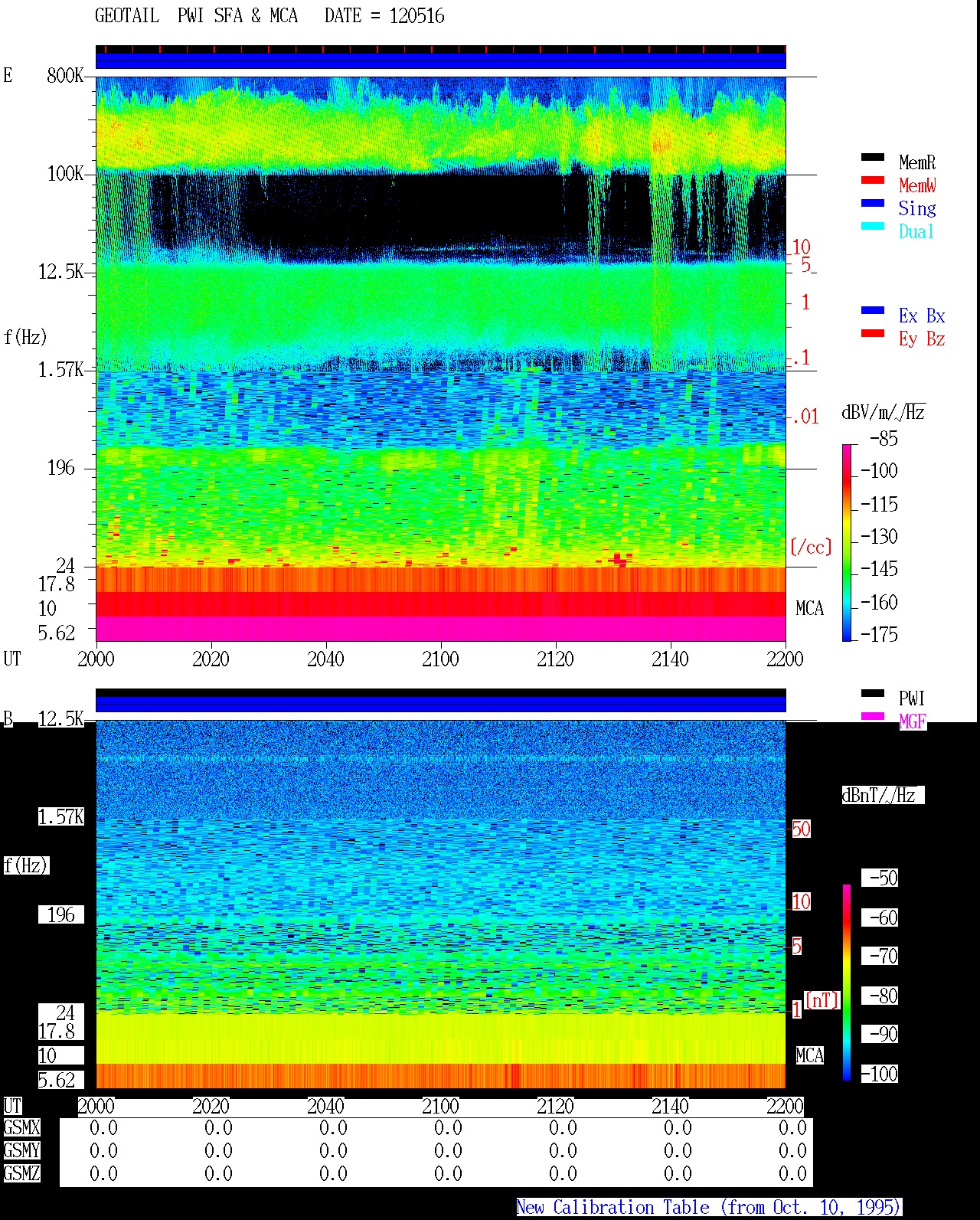This screenshot has width=980, height=1220.
Task: Click the black MemR legend swatch
Action: (x=873, y=157)
